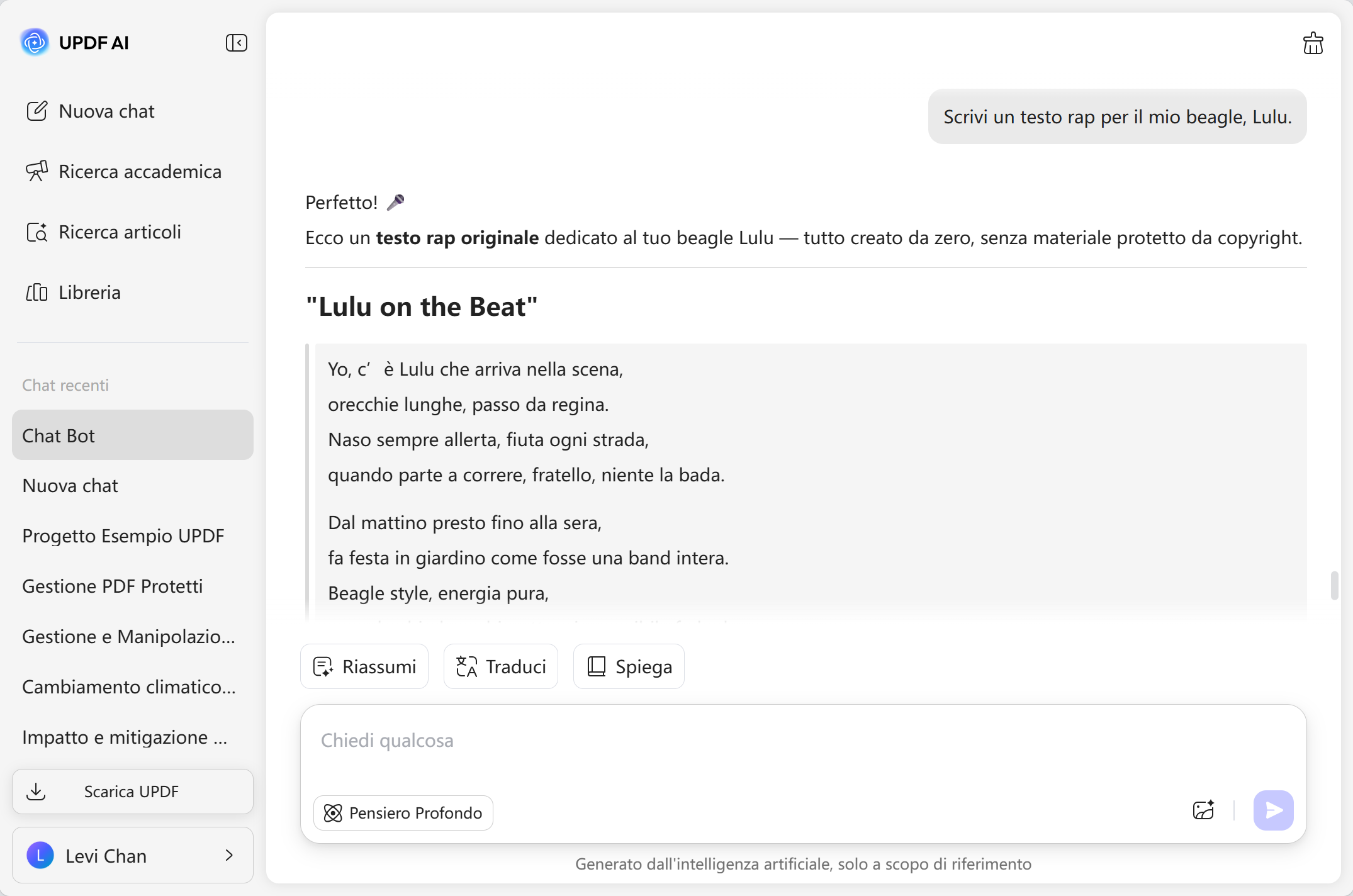This screenshot has width=1353, height=896.
Task: Click the Riassumi button
Action: tap(364, 666)
